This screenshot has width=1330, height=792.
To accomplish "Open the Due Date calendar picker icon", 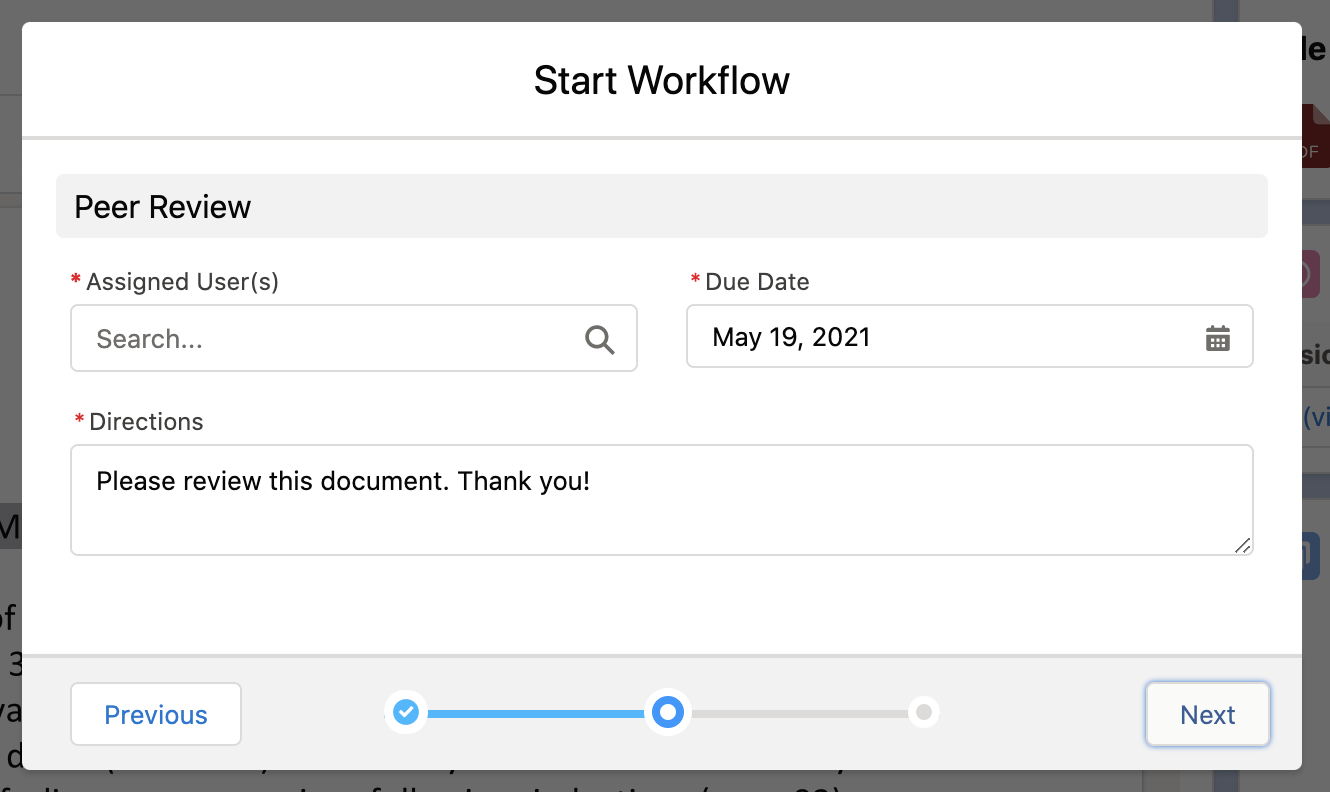I will click(x=1217, y=339).
